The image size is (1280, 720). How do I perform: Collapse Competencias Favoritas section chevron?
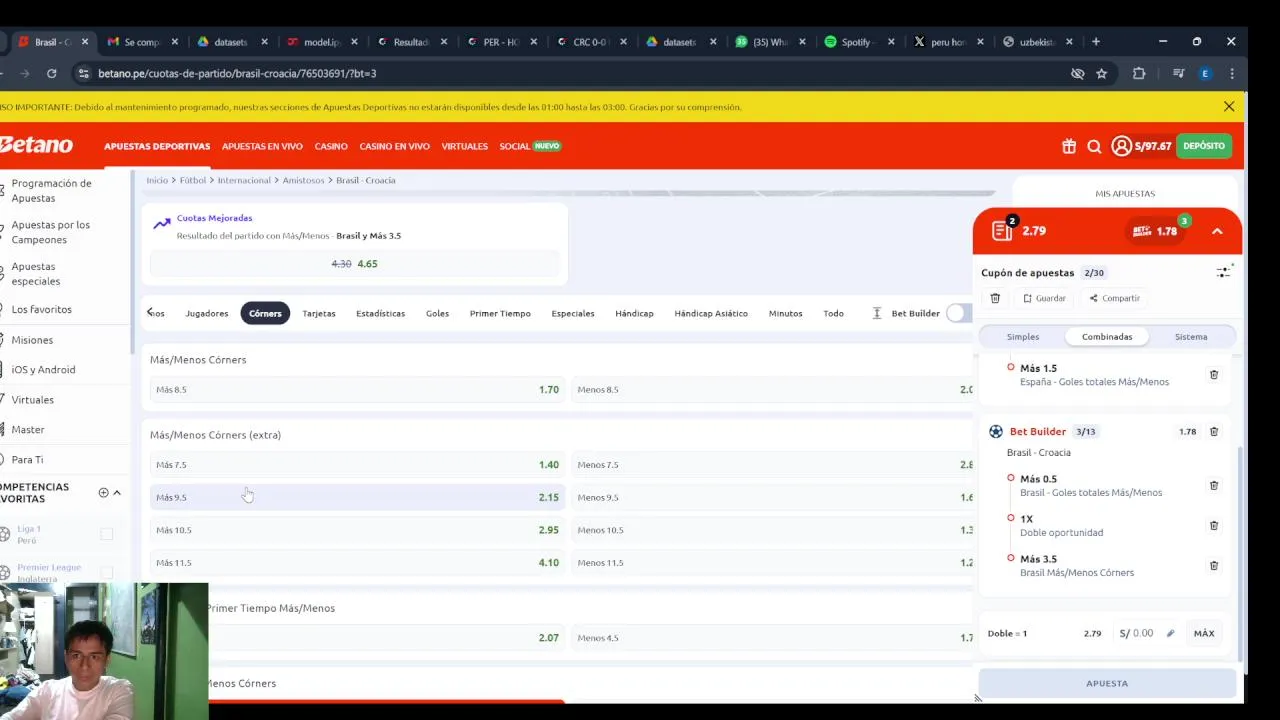click(117, 492)
